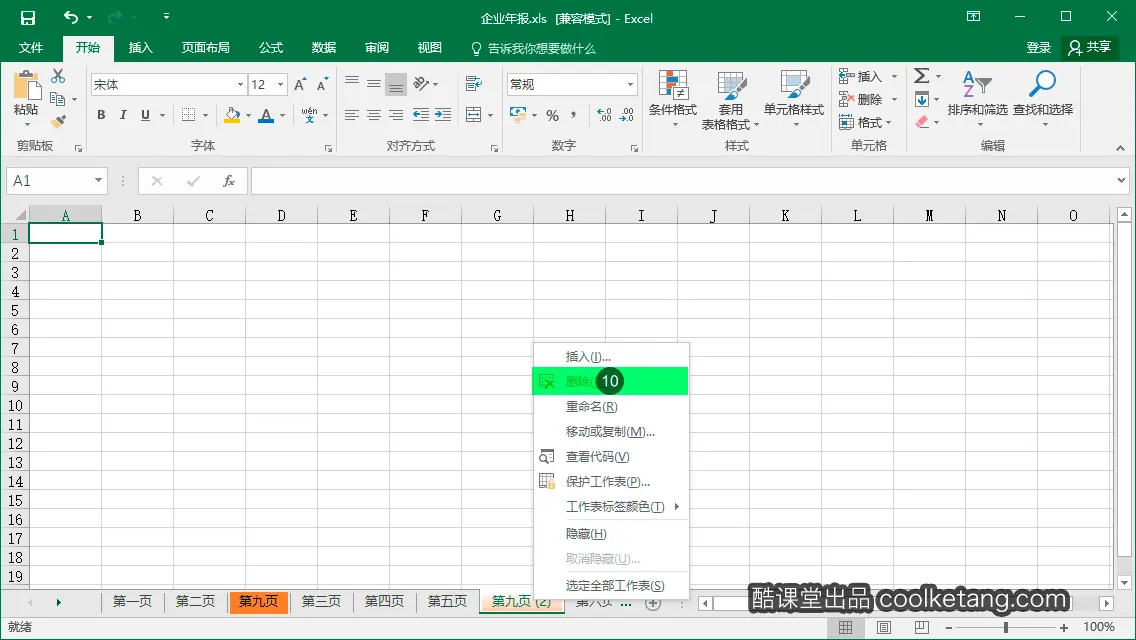Click the Wrap Text icon
Viewport: 1136px width, 640px height.
(474, 84)
